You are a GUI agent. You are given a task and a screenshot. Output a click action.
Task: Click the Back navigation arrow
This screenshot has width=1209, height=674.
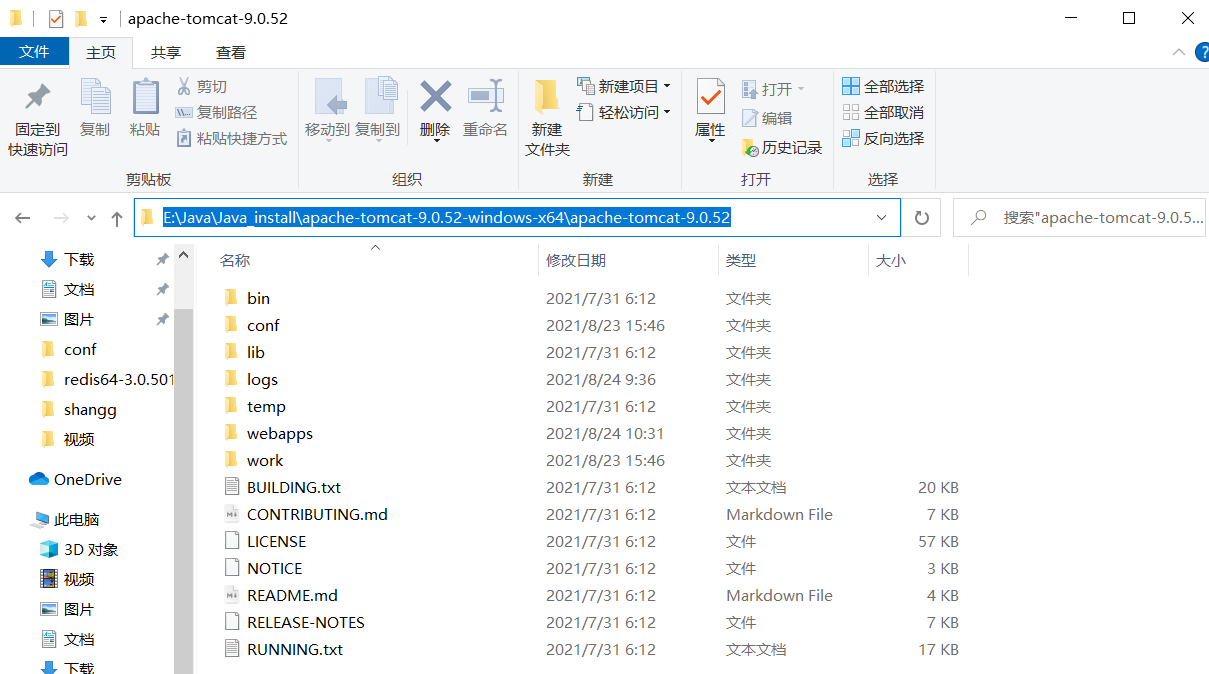[x=23, y=218]
